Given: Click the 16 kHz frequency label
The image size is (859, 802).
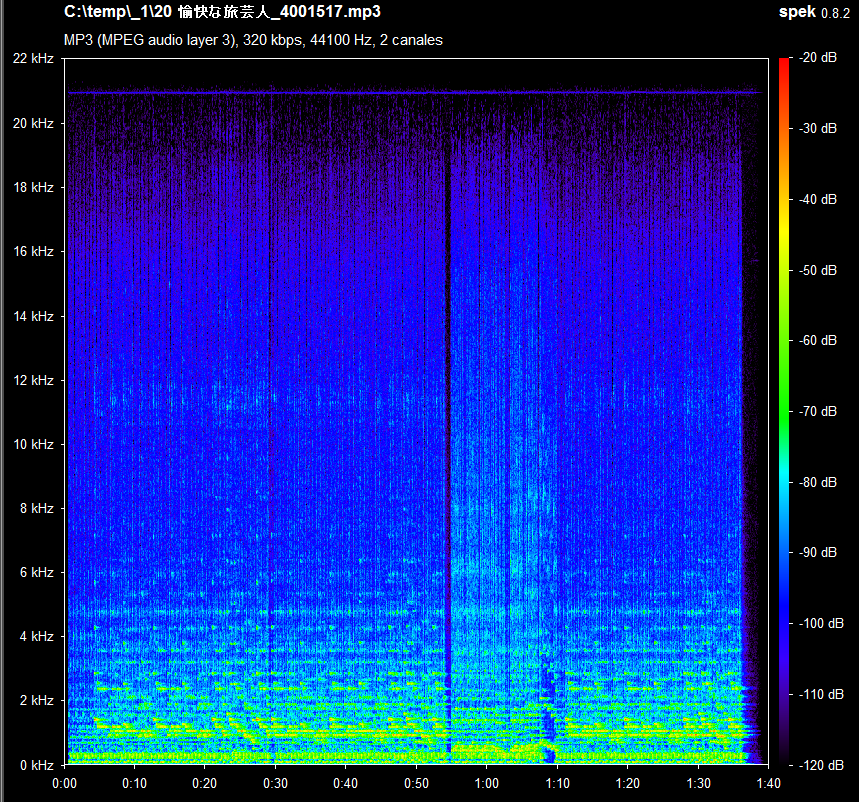Looking at the screenshot, I should pyautogui.click(x=33, y=251).
